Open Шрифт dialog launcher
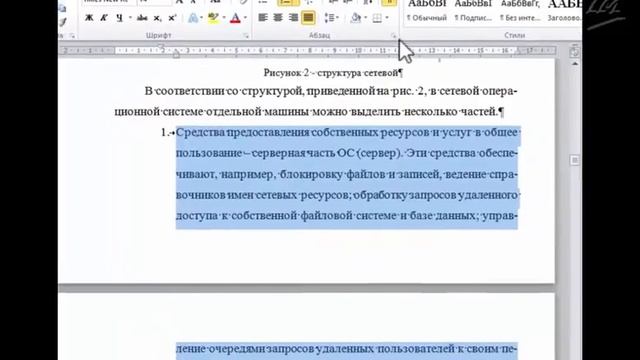This screenshot has height=360, width=640. [246, 36]
